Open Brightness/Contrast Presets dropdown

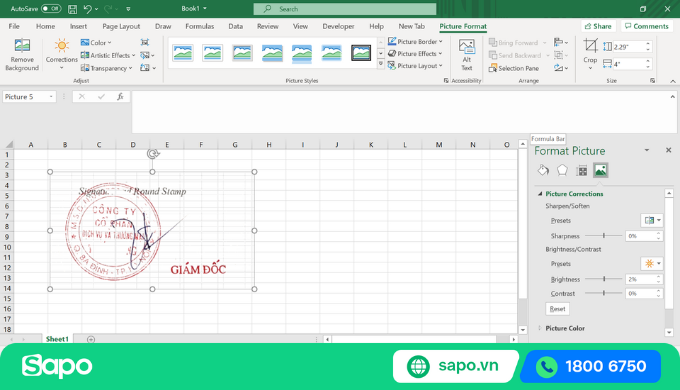coord(652,263)
